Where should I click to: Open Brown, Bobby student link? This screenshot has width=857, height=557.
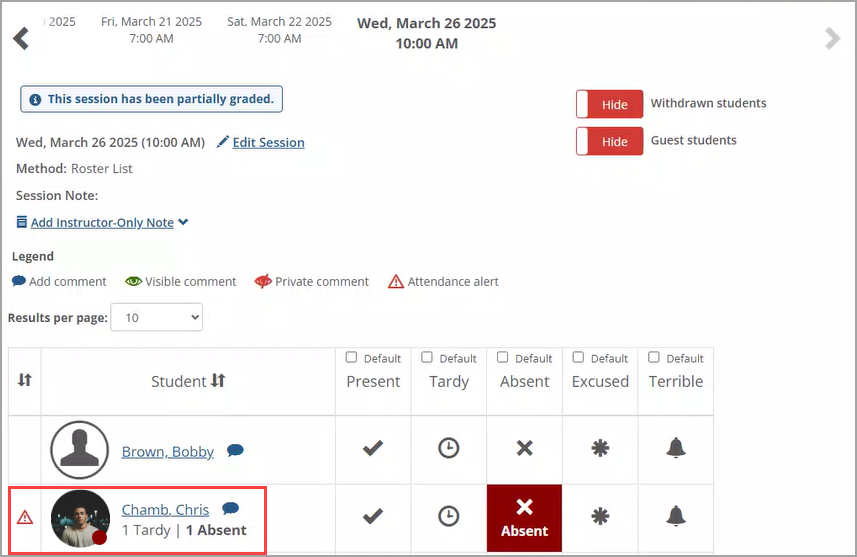click(168, 452)
